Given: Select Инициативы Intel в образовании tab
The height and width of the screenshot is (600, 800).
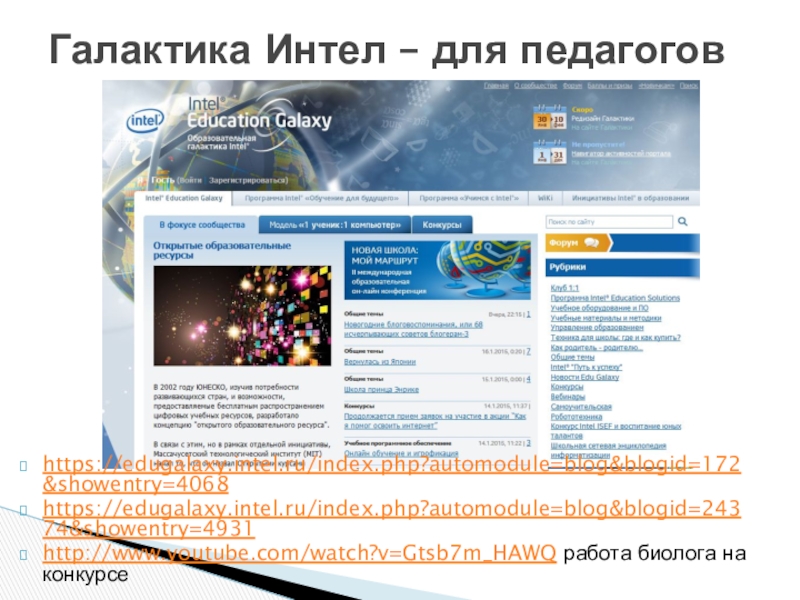Looking at the screenshot, I should pos(631,198).
